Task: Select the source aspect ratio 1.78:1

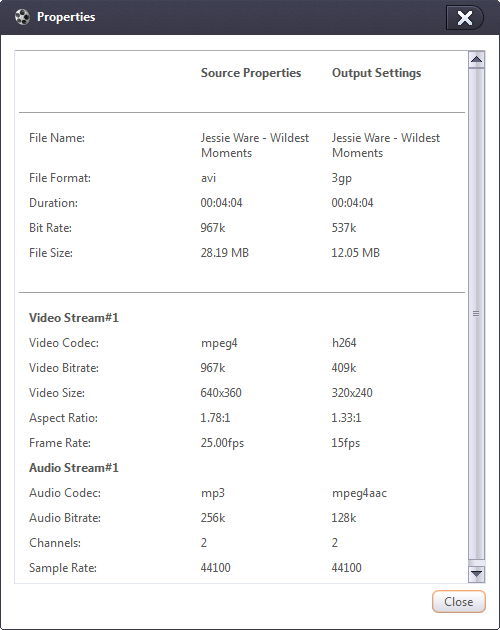Action: click(x=215, y=418)
